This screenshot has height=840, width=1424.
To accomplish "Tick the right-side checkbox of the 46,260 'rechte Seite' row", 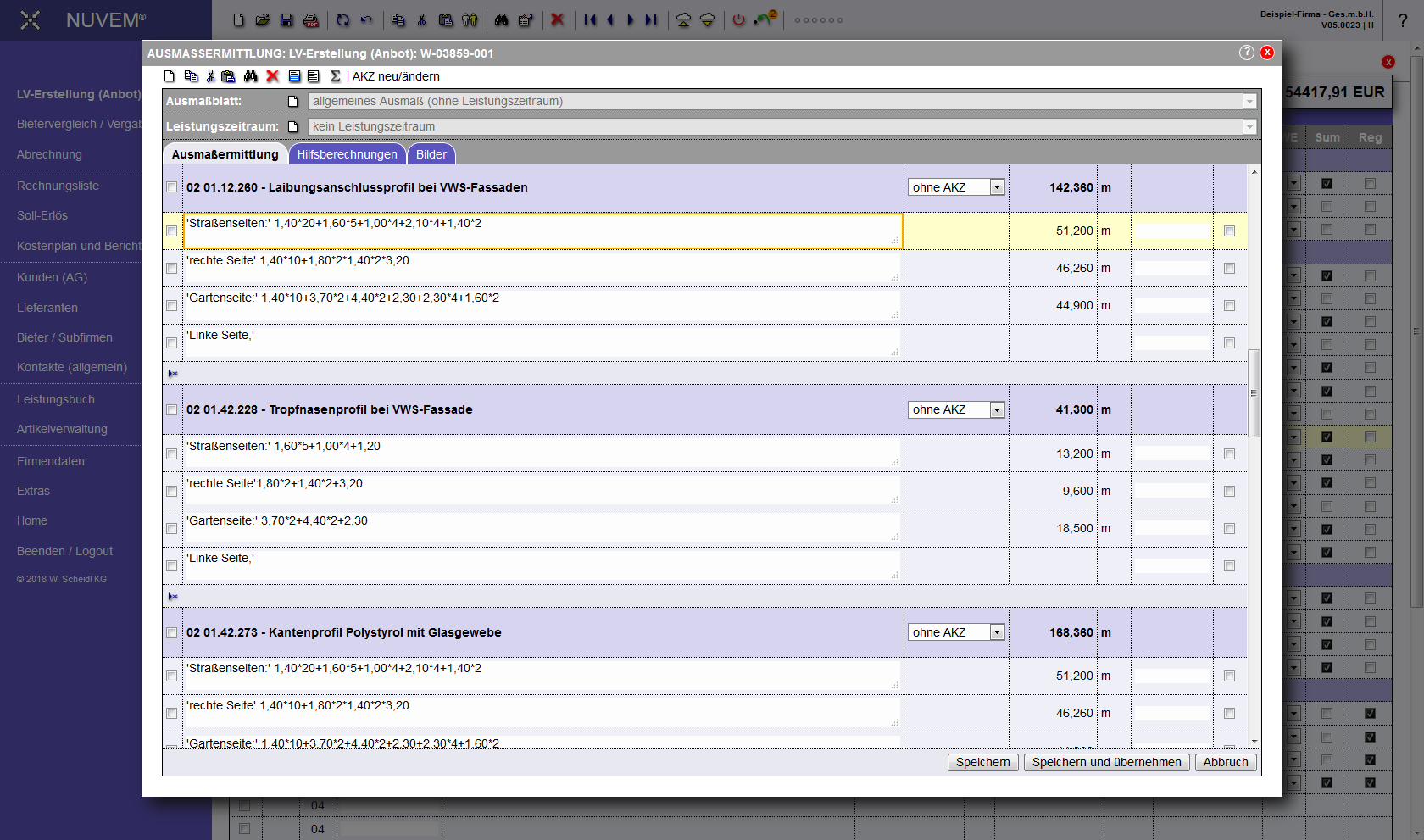I will click(1230, 269).
